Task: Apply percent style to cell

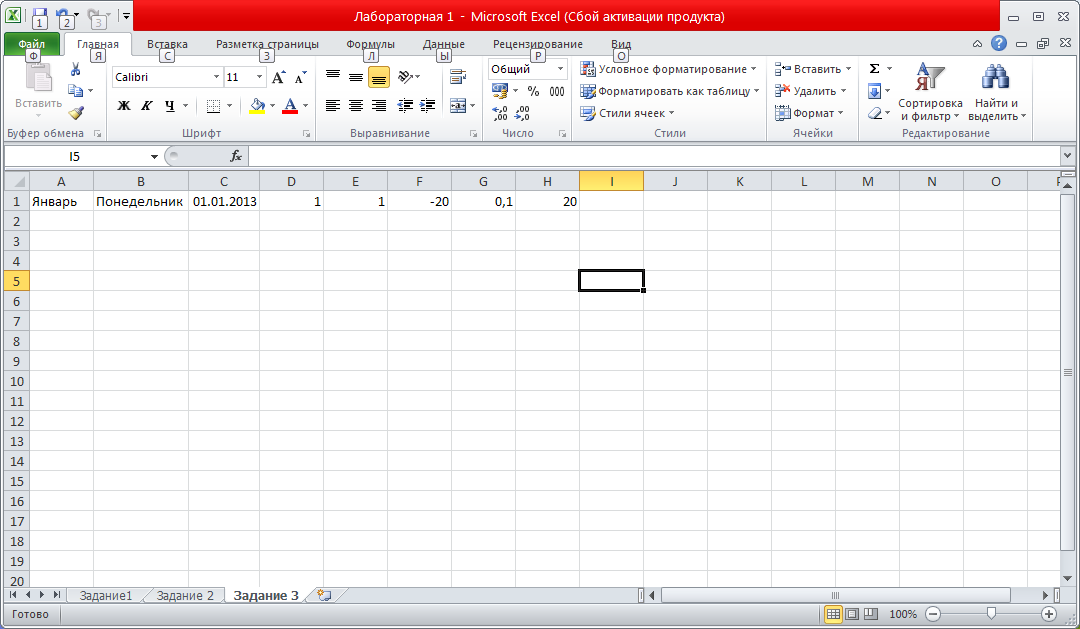Action: (x=533, y=91)
